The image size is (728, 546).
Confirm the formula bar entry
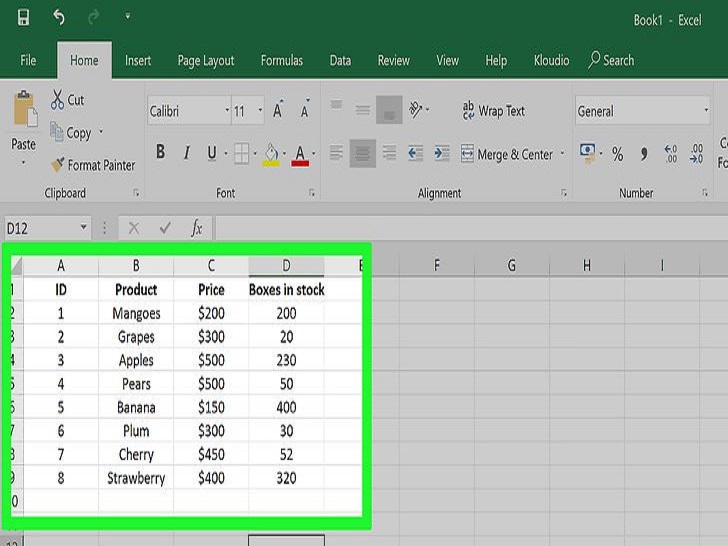tap(165, 228)
